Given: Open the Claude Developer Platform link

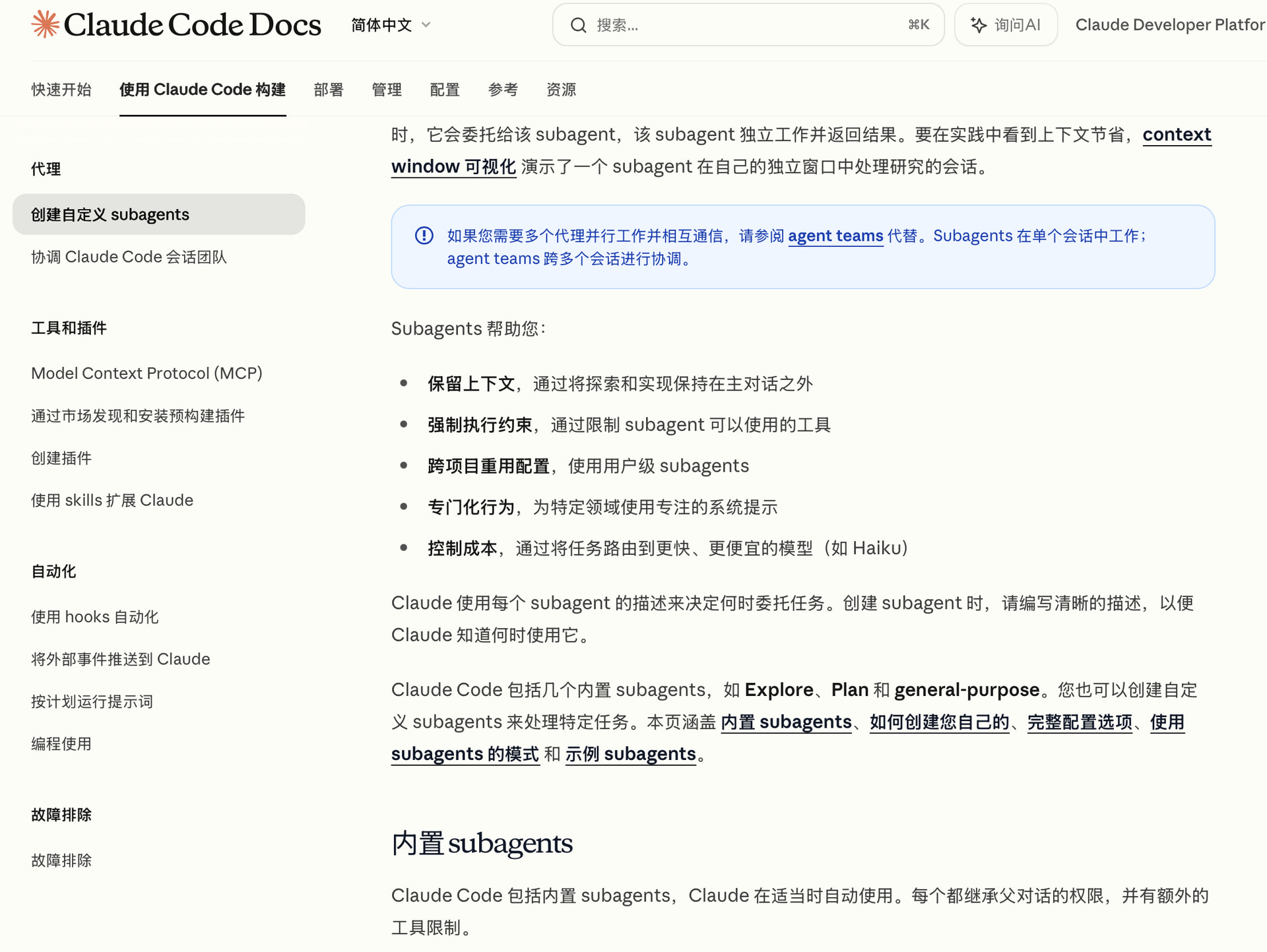Looking at the screenshot, I should tap(1171, 25).
